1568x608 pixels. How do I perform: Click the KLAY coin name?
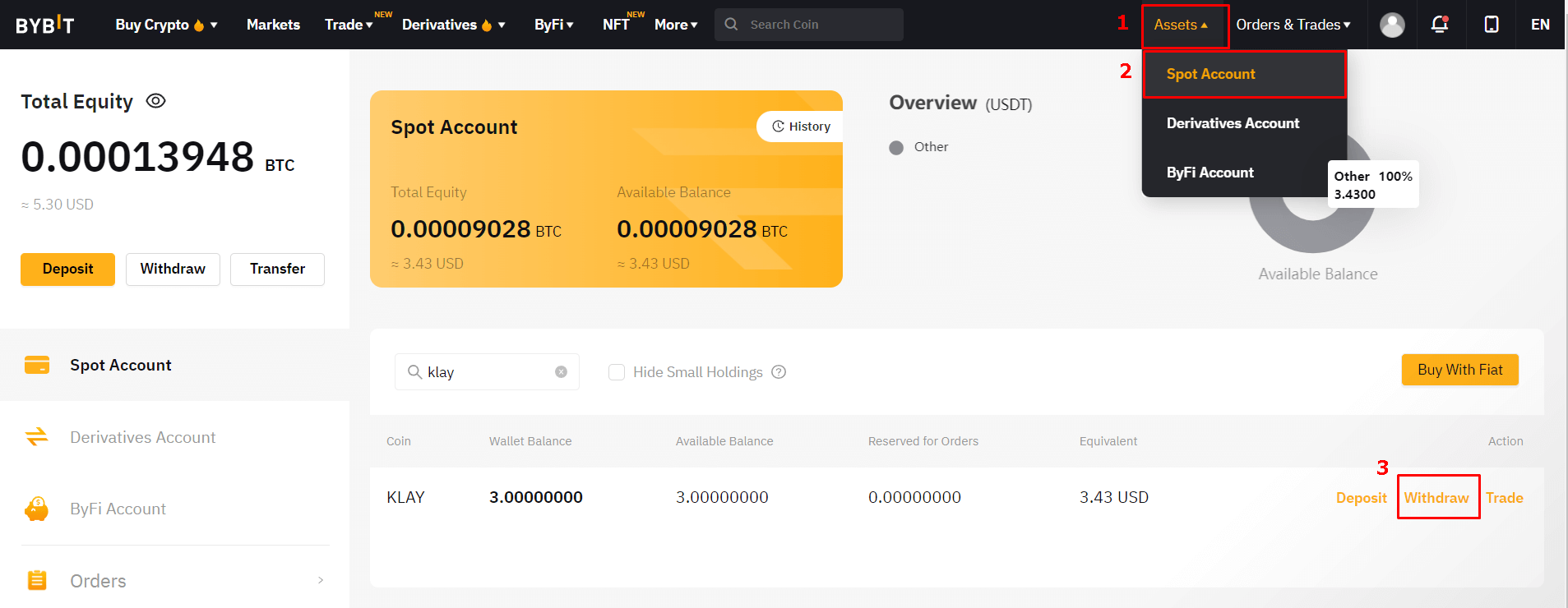(405, 497)
